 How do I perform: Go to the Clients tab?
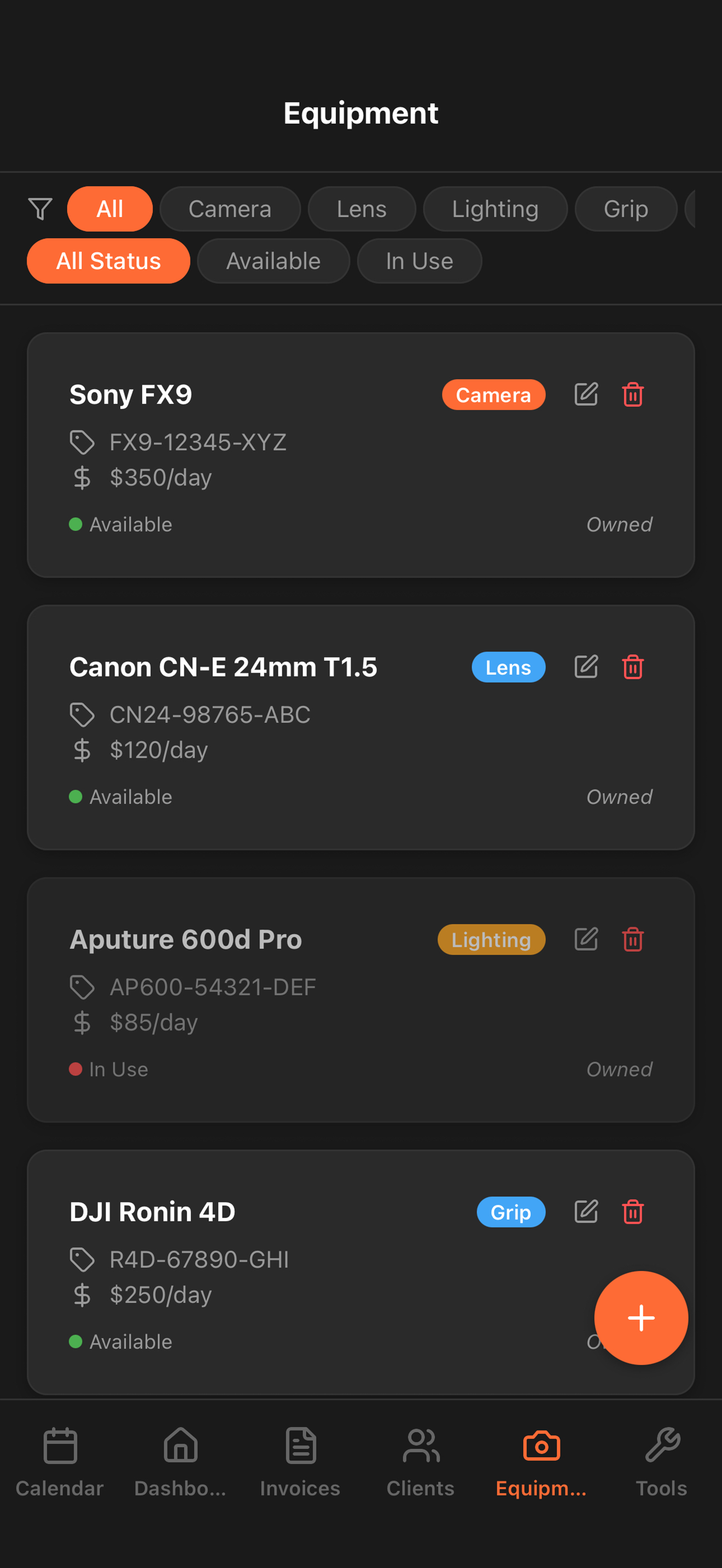(420, 1461)
